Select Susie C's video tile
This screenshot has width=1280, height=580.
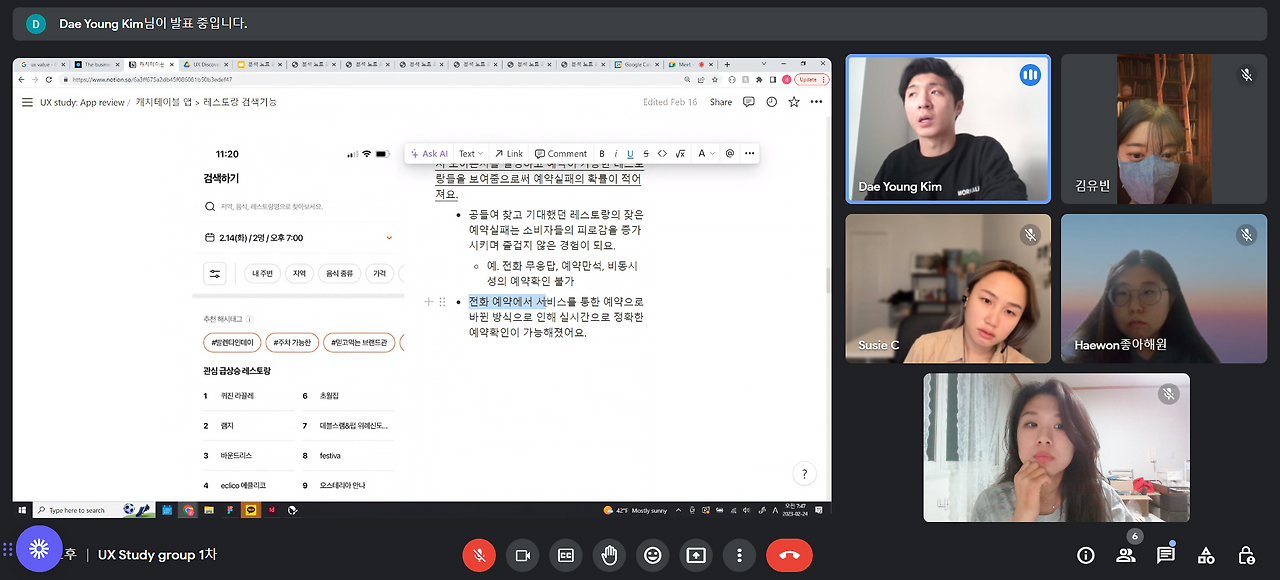pyautogui.click(x=948, y=288)
